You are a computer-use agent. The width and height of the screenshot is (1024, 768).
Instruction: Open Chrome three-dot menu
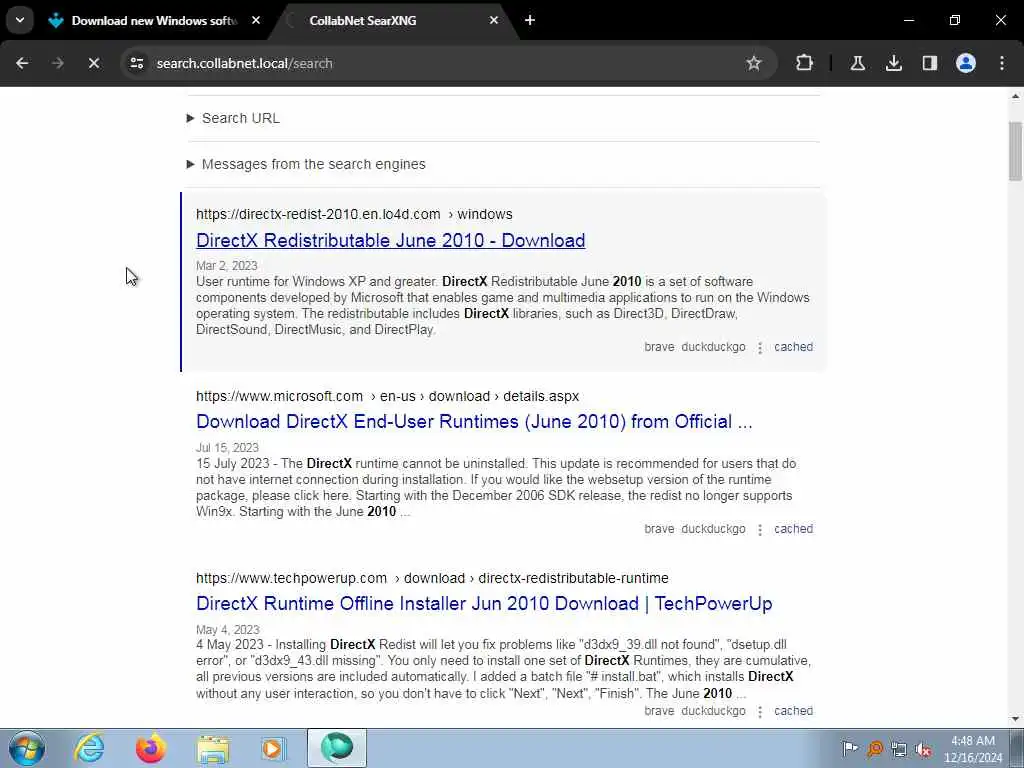(1001, 63)
